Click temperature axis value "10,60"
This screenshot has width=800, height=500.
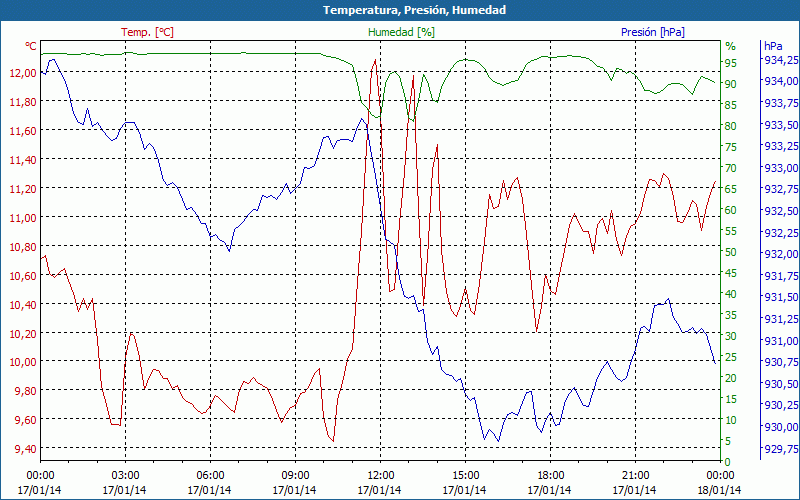(23, 276)
